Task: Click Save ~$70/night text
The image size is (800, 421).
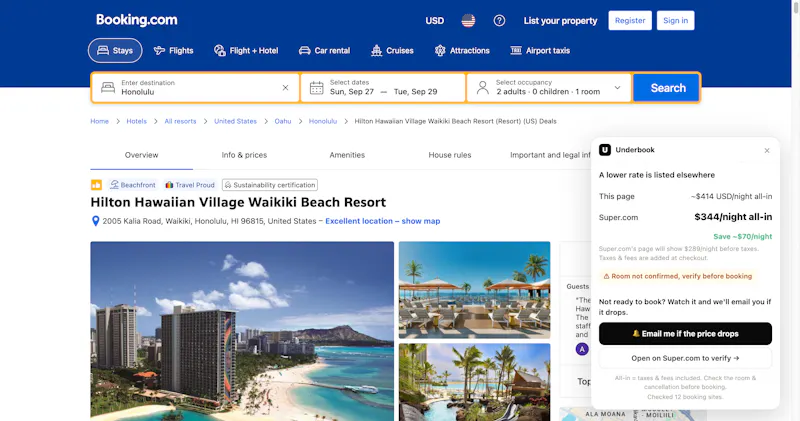Action: pyautogui.click(x=742, y=236)
